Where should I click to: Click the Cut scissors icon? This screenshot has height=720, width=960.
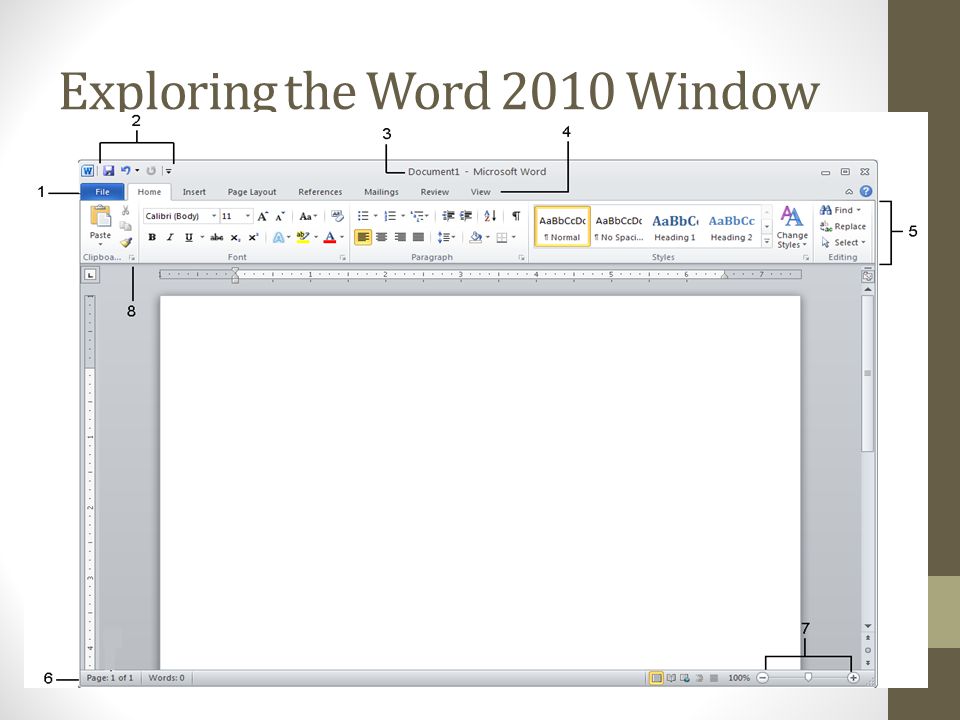(126, 211)
